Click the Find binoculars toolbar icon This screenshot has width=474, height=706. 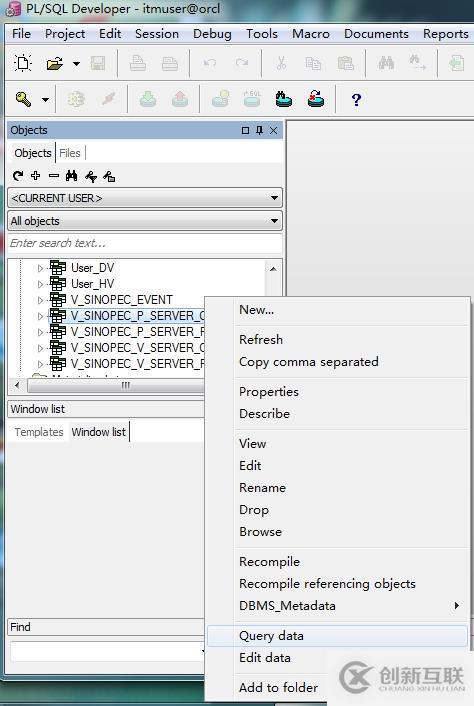pyautogui.click(x=386, y=63)
